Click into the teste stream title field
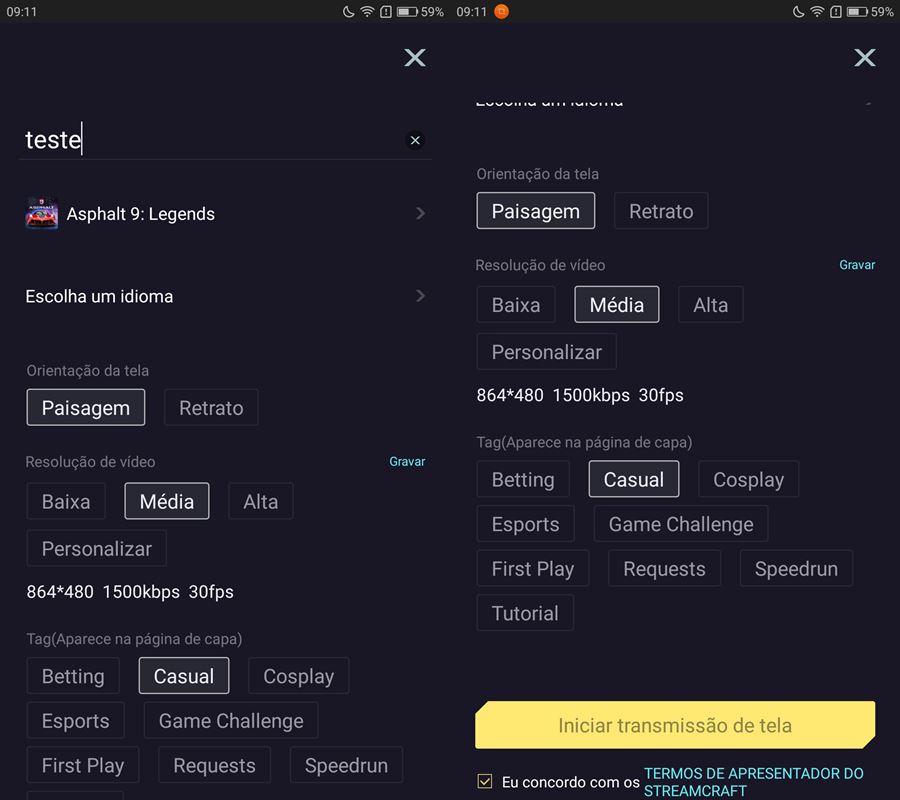The image size is (900, 800). pos(212,140)
